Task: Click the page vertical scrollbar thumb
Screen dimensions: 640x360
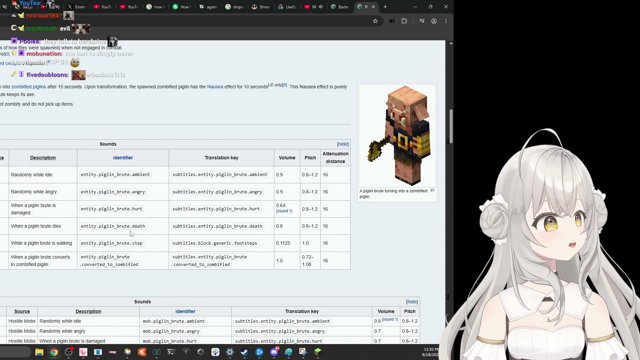Action: [x=451, y=126]
